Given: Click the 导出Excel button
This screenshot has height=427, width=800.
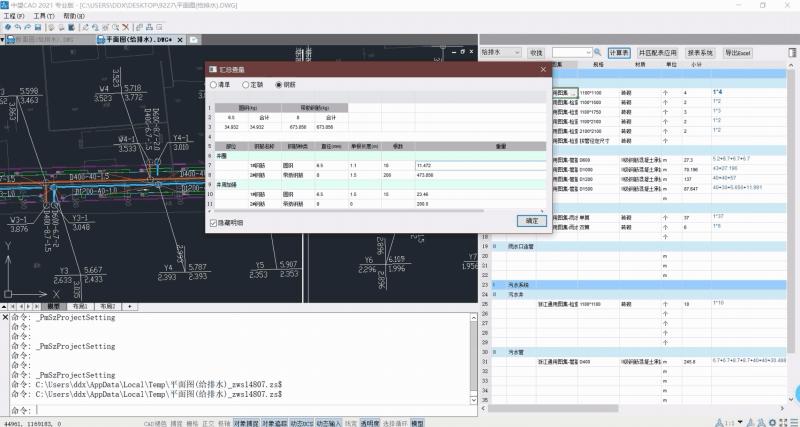Looking at the screenshot, I should pyautogui.click(x=739, y=52).
